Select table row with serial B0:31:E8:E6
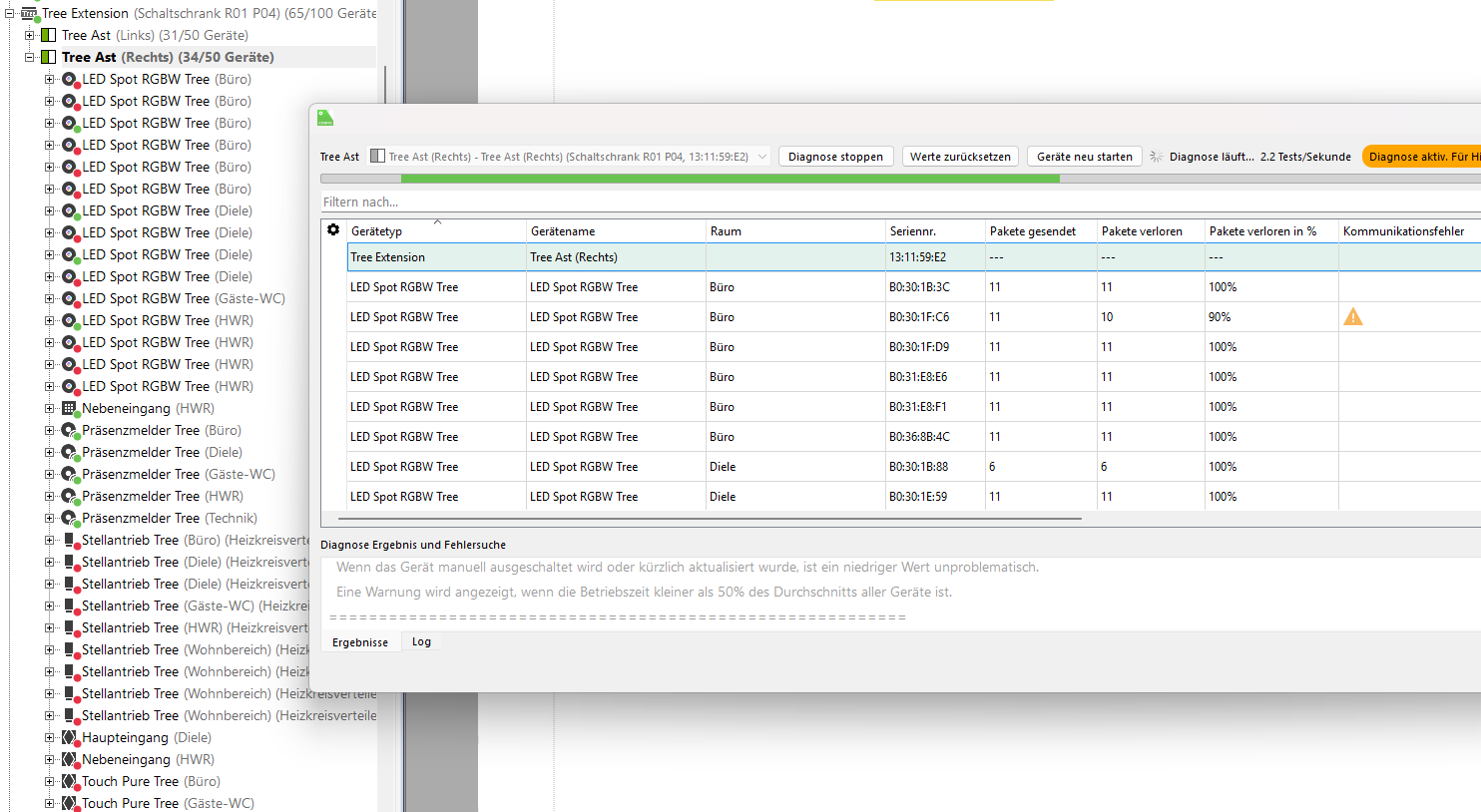 (x=913, y=377)
